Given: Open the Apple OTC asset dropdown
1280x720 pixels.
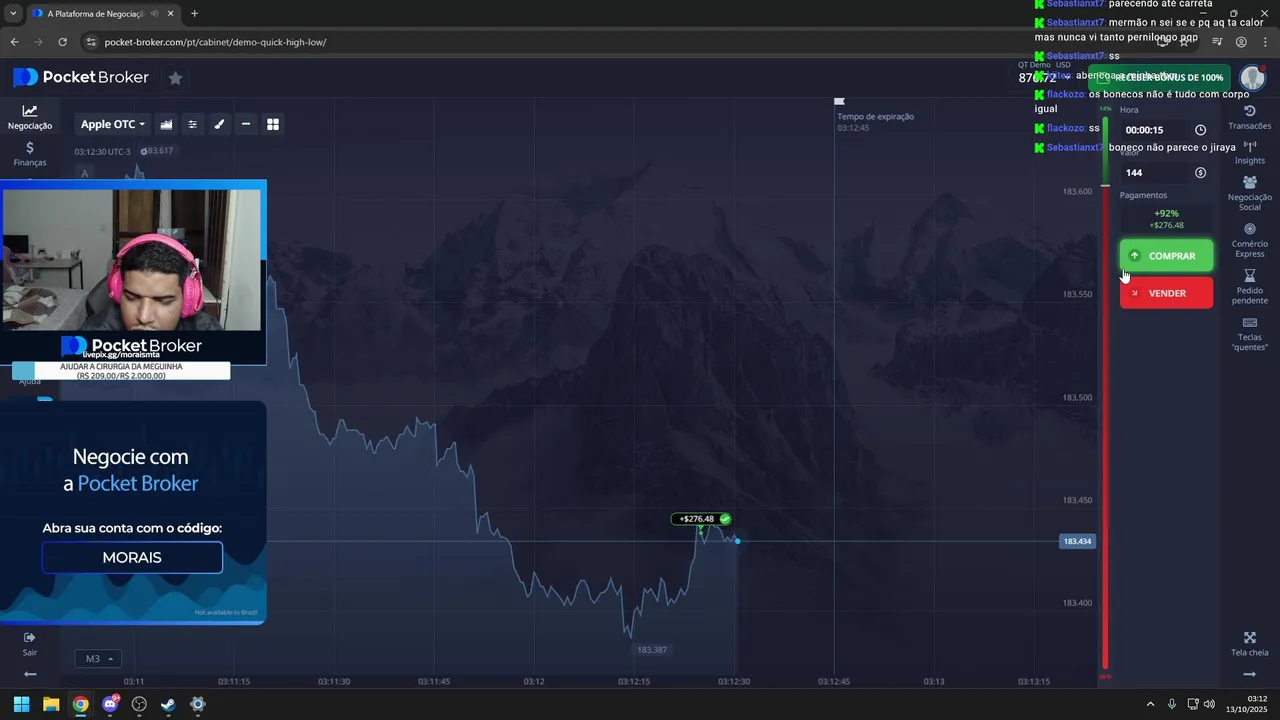Looking at the screenshot, I should [112, 124].
